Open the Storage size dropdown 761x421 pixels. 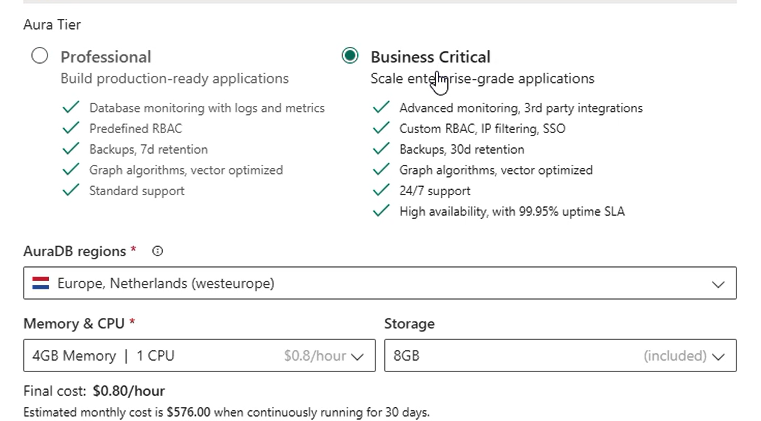tap(561, 355)
